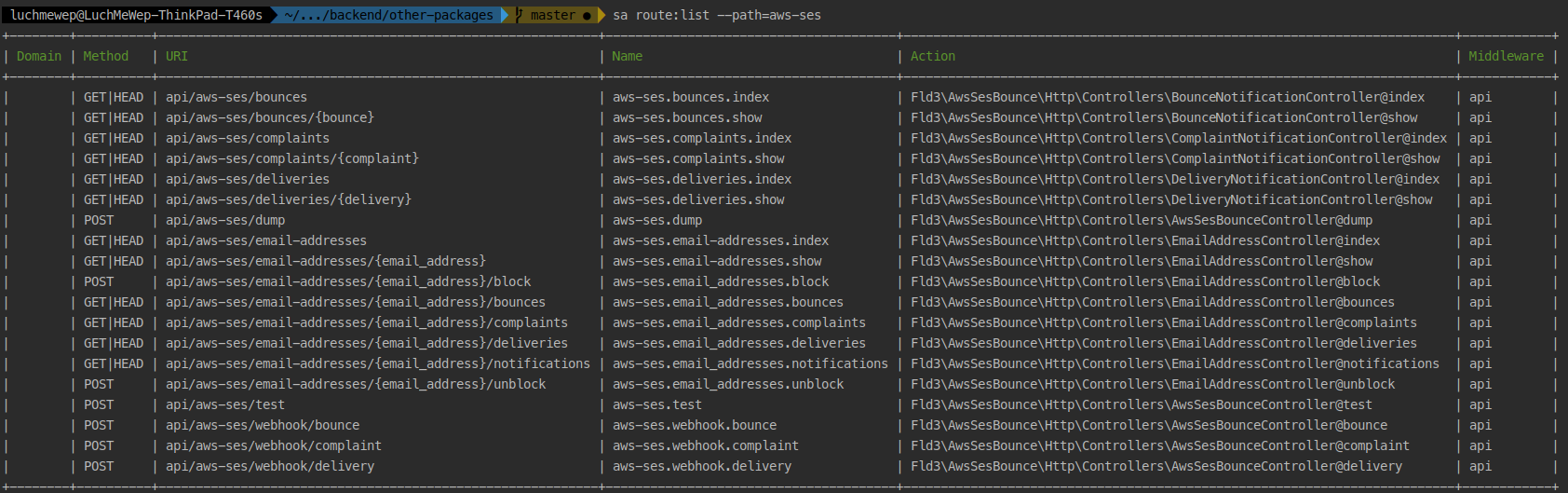This screenshot has height=493, width=1568.
Task: Select URI api/aws-ses/email-addresses
Action: [x=266, y=240]
